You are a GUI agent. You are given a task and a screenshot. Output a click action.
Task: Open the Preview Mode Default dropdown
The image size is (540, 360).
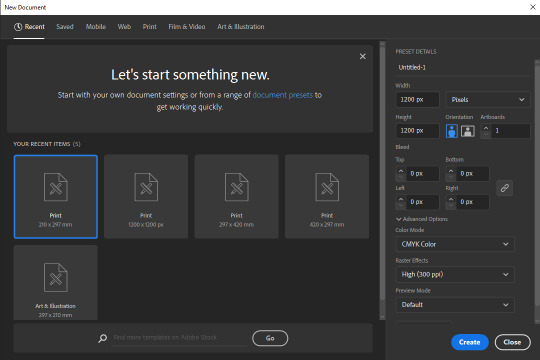tap(455, 305)
